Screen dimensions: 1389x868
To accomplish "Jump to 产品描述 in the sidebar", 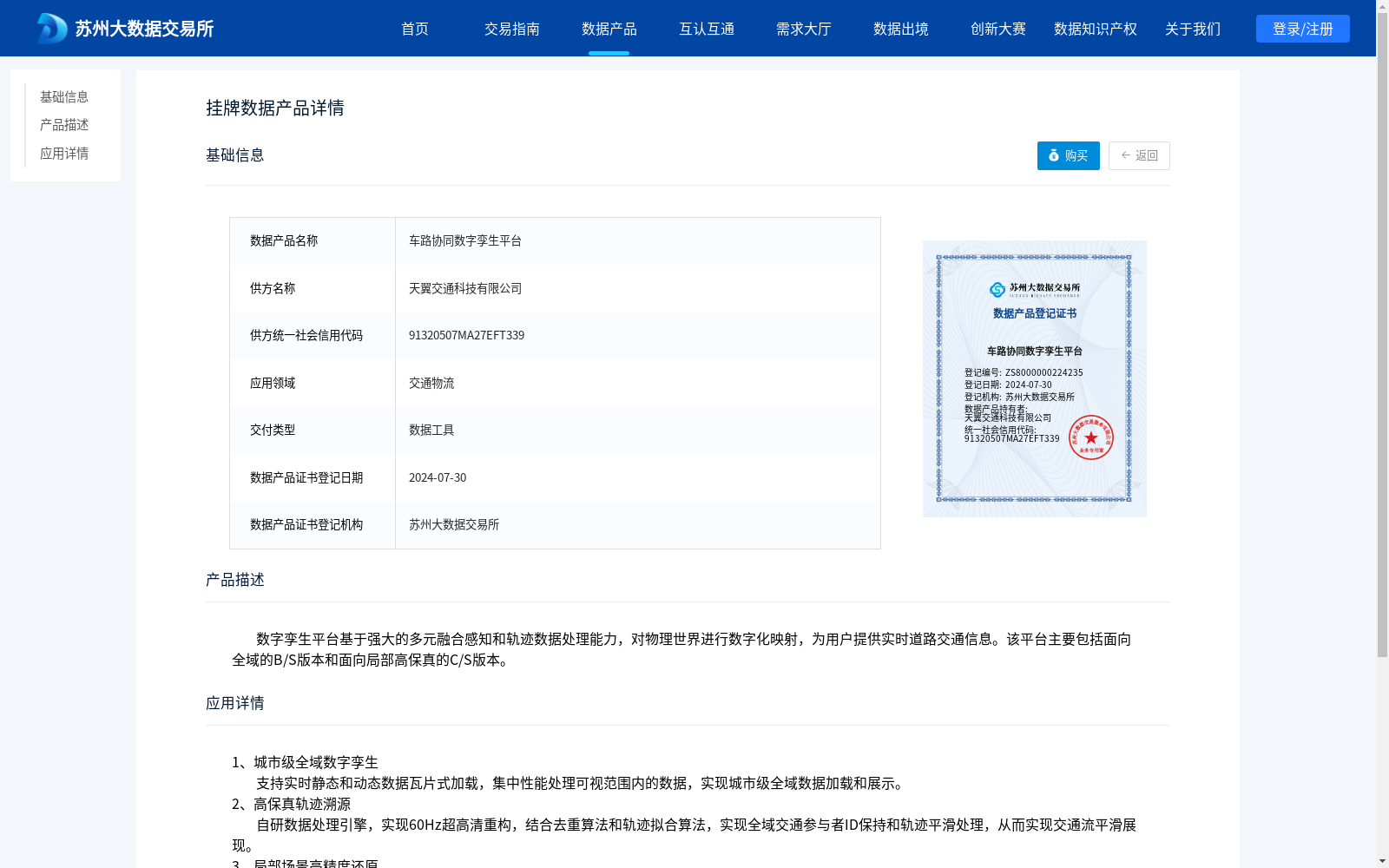I will coord(64,125).
